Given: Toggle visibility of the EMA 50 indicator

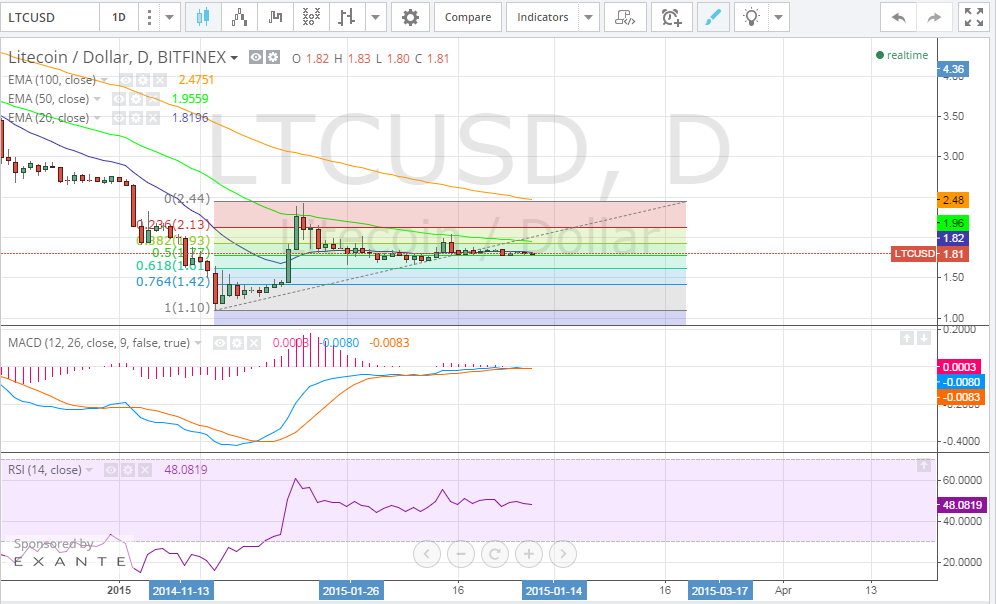Looking at the screenshot, I should click(x=118, y=98).
